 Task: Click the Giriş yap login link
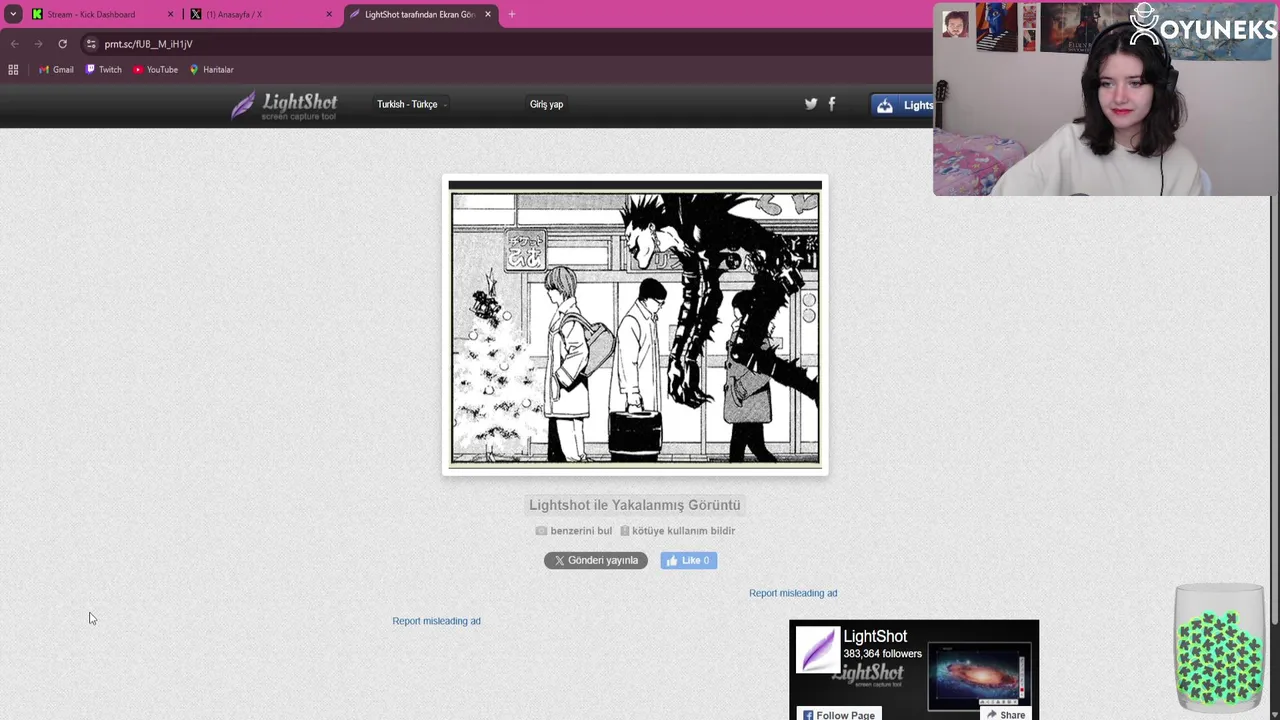546,104
